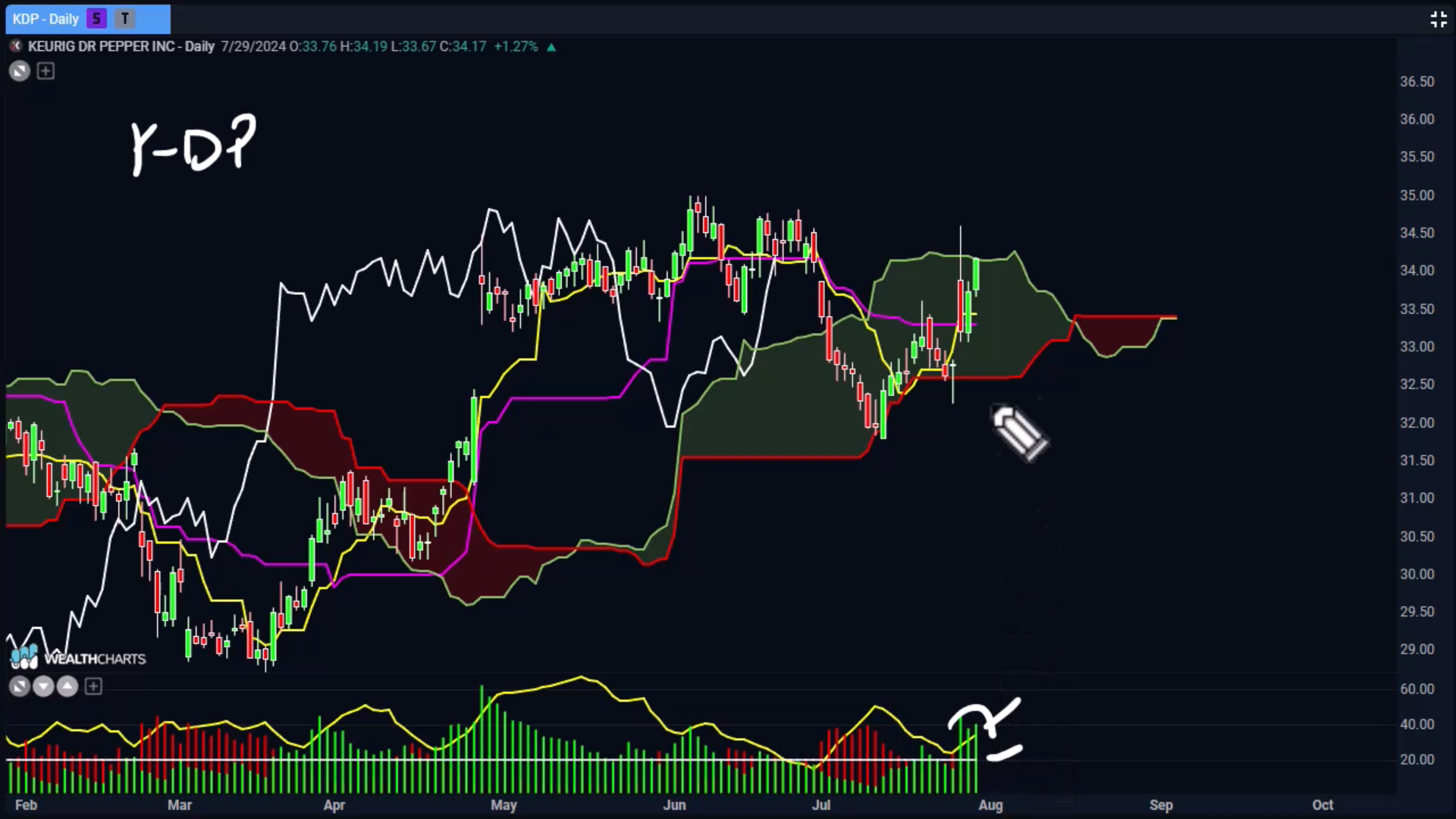Exit full-screen using top-right collapse icon
Screen dimensions: 1456x819
[x=1439, y=20]
